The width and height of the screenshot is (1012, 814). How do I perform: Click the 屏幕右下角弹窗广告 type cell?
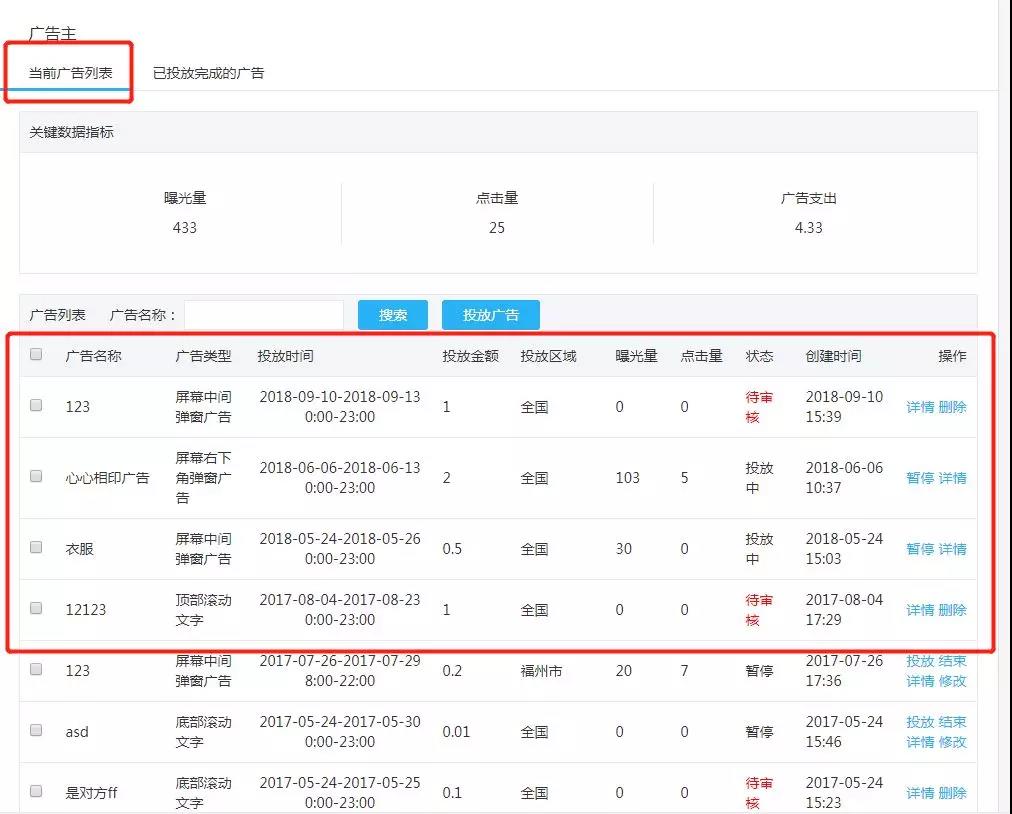pos(203,478)
